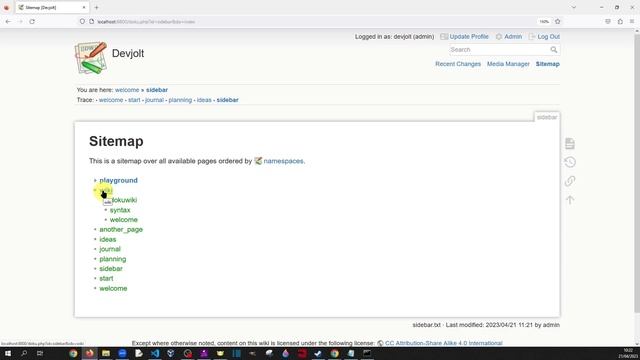Open CC Attribution-Share Alike 4.0 license link
Screen dimensions: 640x360
(x=443, y=343)
